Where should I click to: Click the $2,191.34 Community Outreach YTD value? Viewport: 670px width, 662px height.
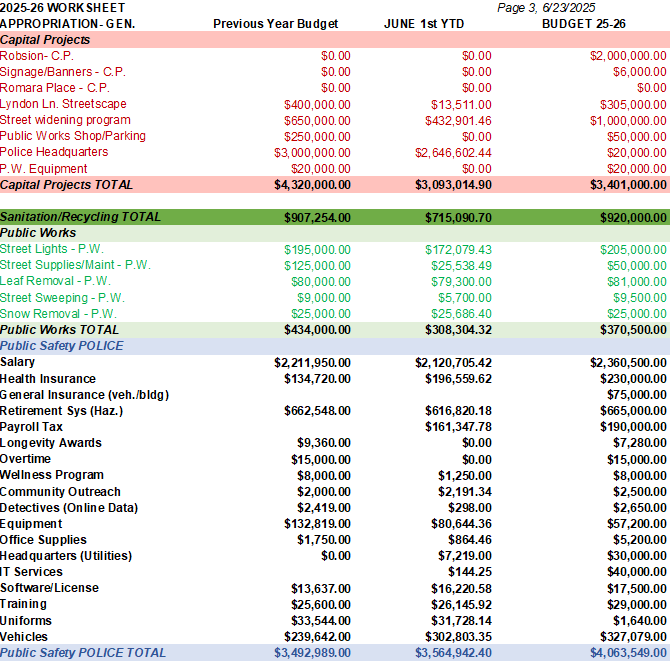(x=464, y=492)
